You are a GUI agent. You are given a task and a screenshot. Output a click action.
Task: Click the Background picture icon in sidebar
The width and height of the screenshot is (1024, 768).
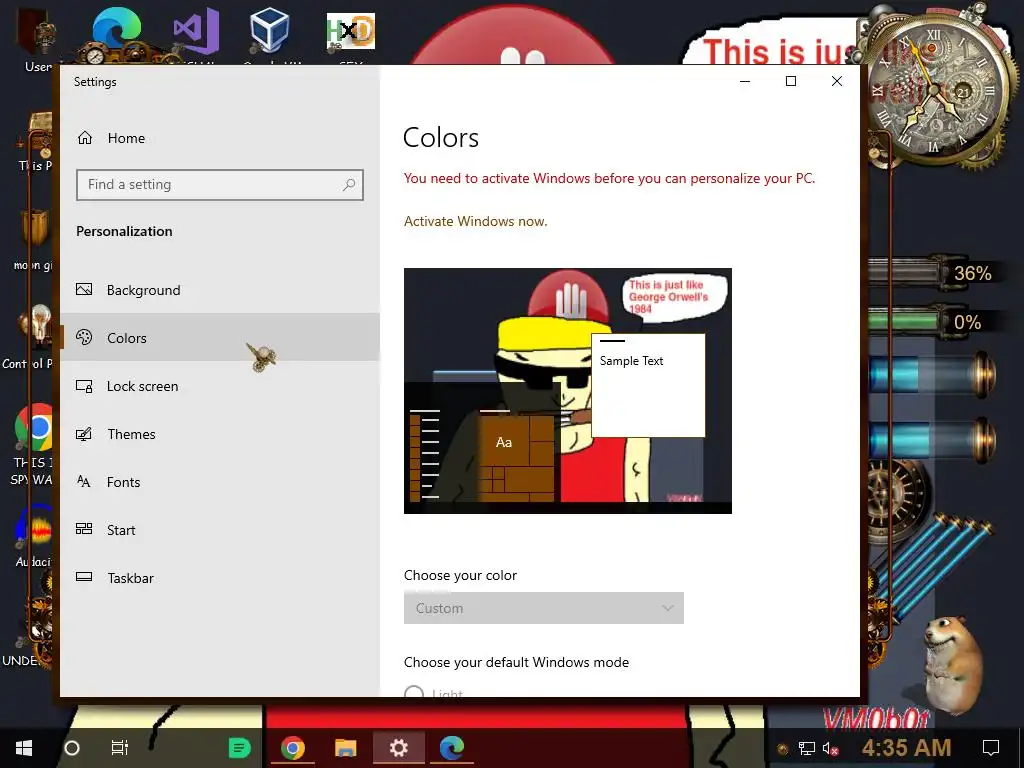pyautogui.click(x=84, y=289)
